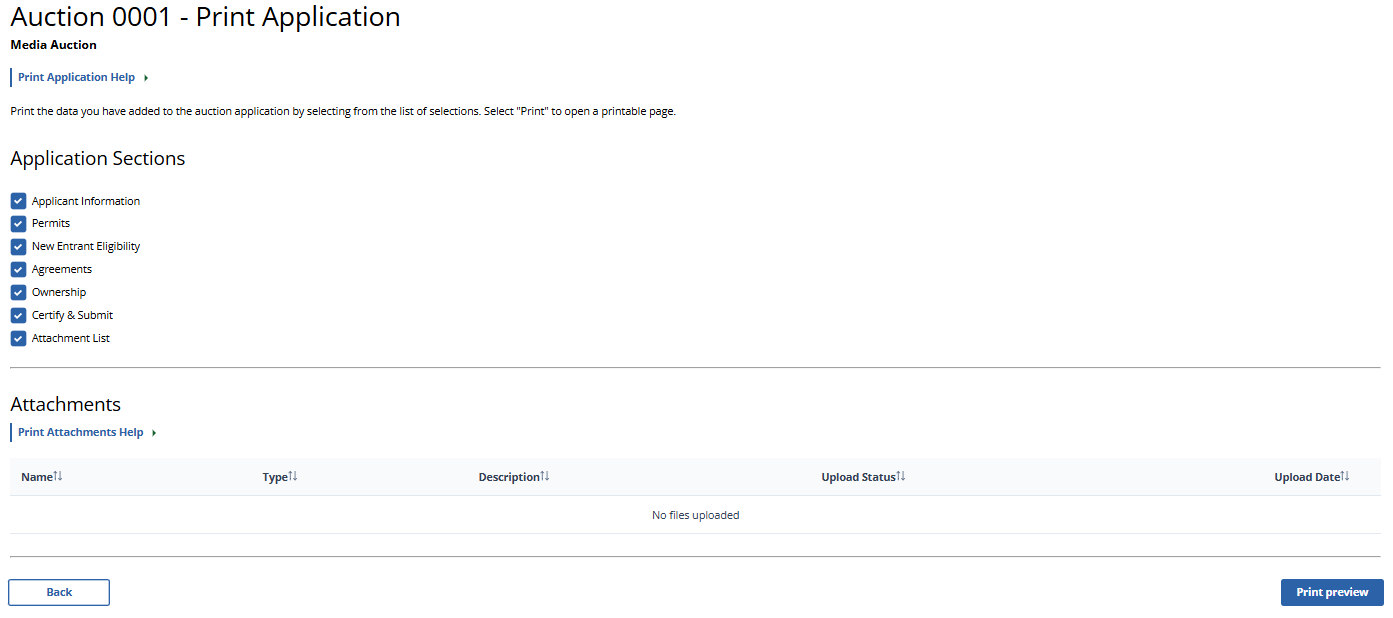
Task: Sort by Description using arrows icon
Action: [x=545, y=476]
